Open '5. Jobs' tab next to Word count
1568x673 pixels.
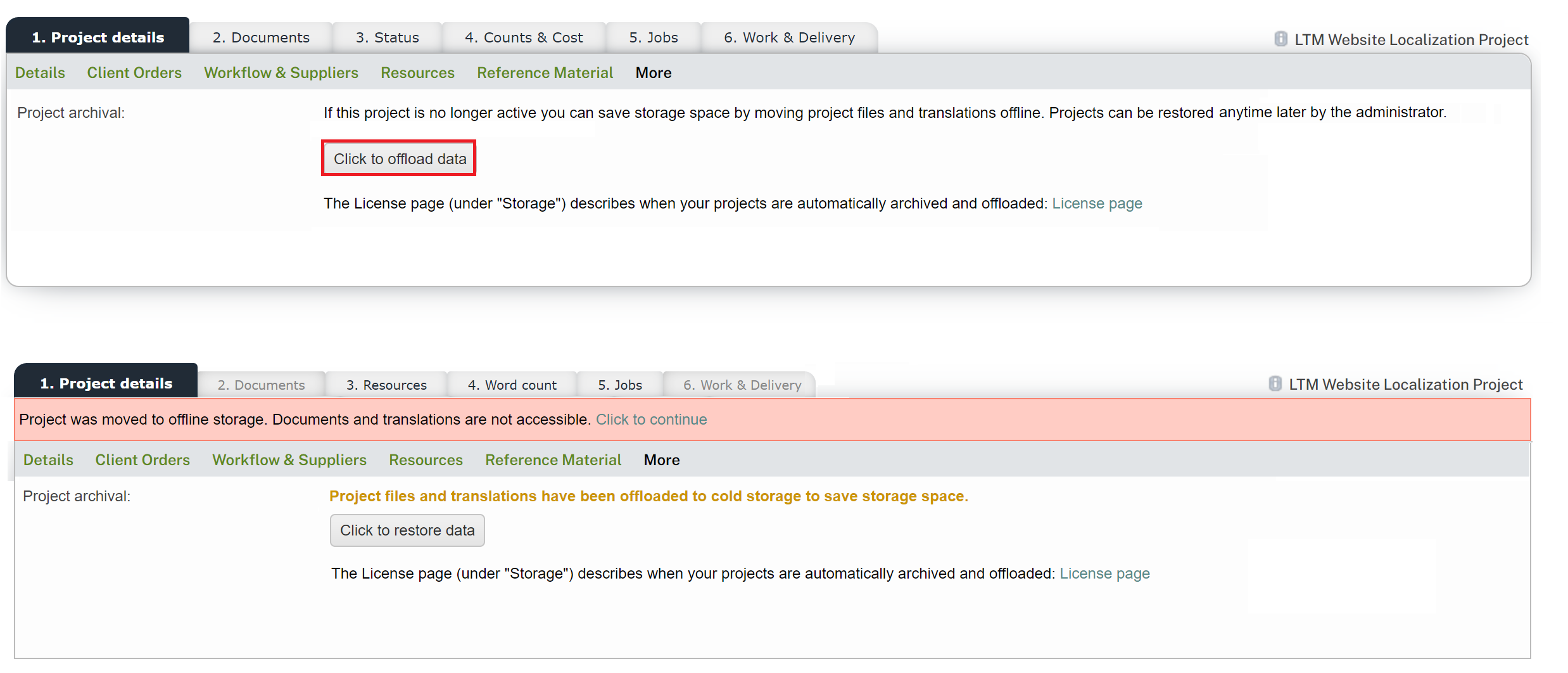[x=619, y=385]
